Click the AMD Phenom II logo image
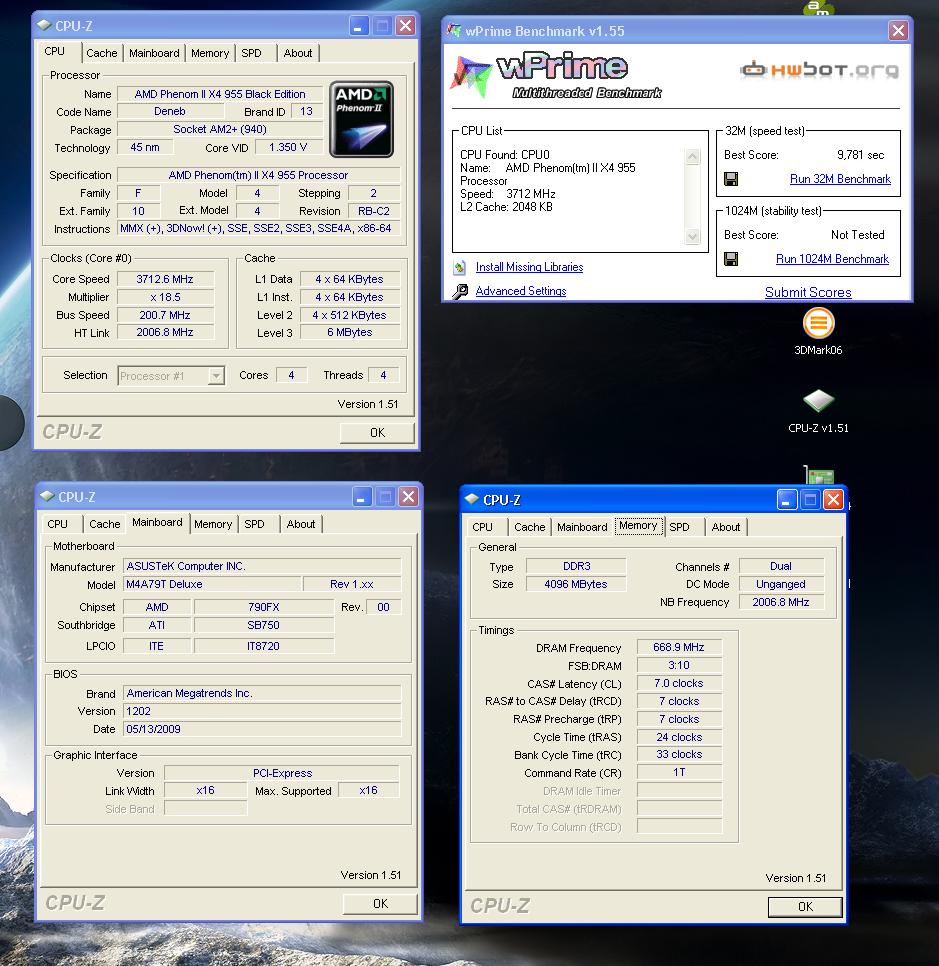Image resolution: width=939 pixels, height=966 pixels. (362, 120)
